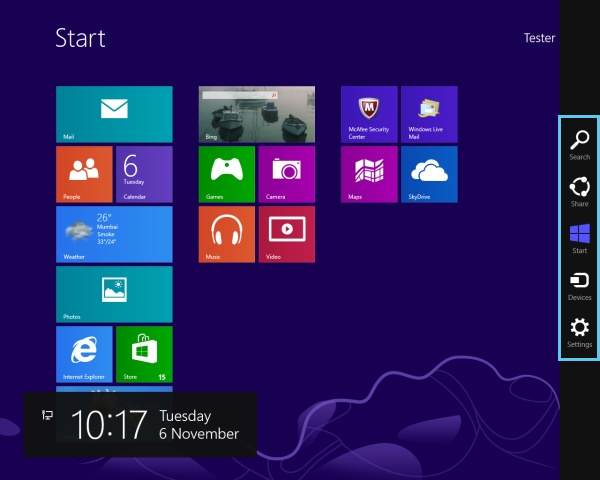Open the Video tile
The width and height of the screenshot is (600, 480).
(x=287, y=234)
